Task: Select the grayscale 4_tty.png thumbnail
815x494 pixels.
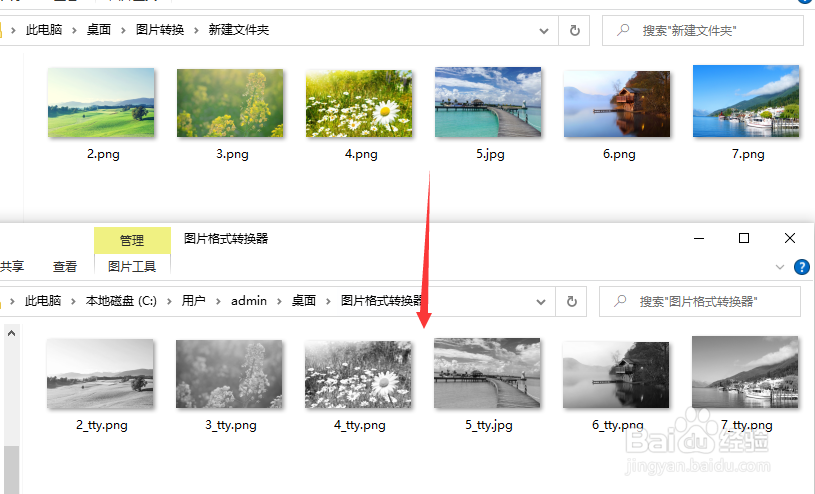Action: click(x=358, y=374)
